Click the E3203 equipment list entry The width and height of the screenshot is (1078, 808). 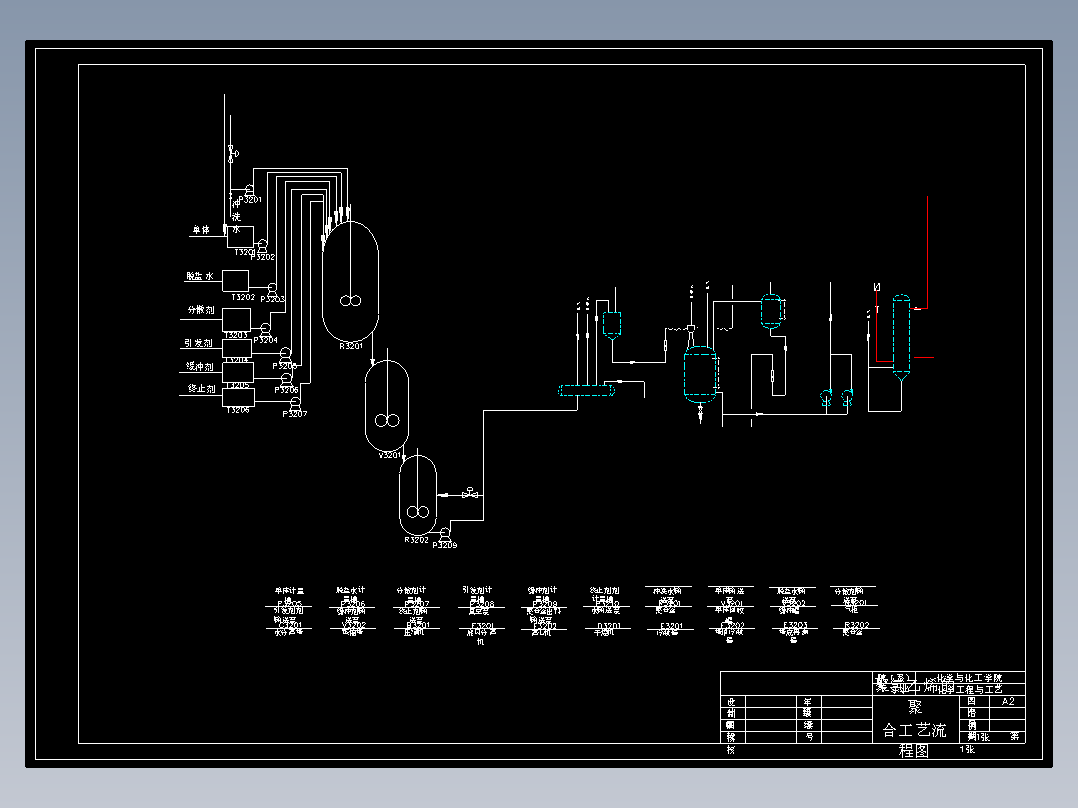coord(795,625)
